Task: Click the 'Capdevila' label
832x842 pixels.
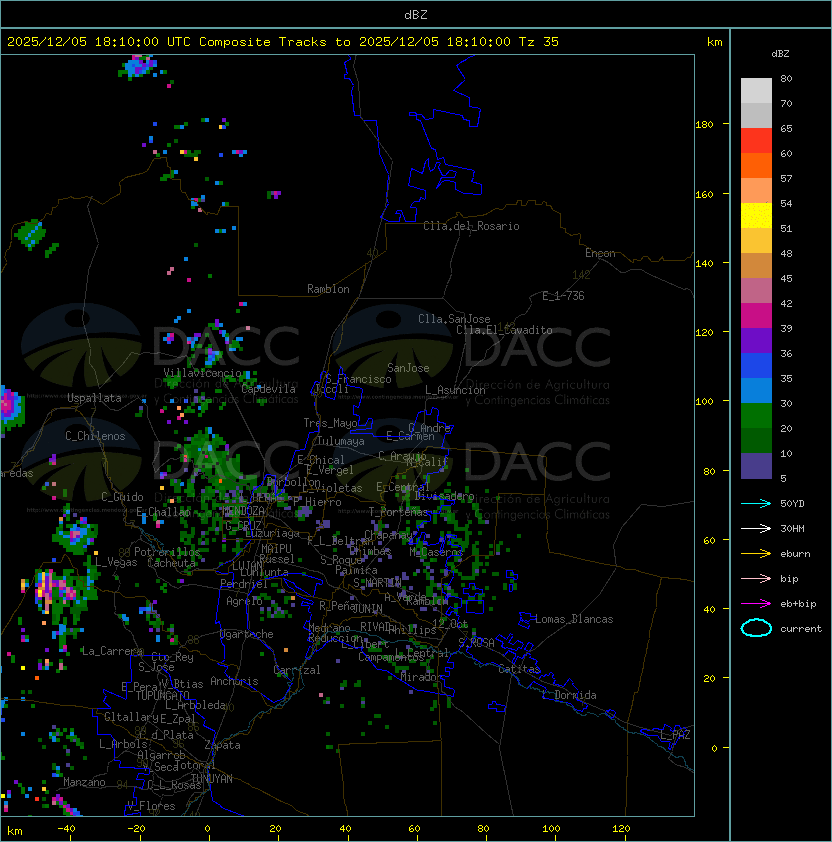Action: point(268,389)
